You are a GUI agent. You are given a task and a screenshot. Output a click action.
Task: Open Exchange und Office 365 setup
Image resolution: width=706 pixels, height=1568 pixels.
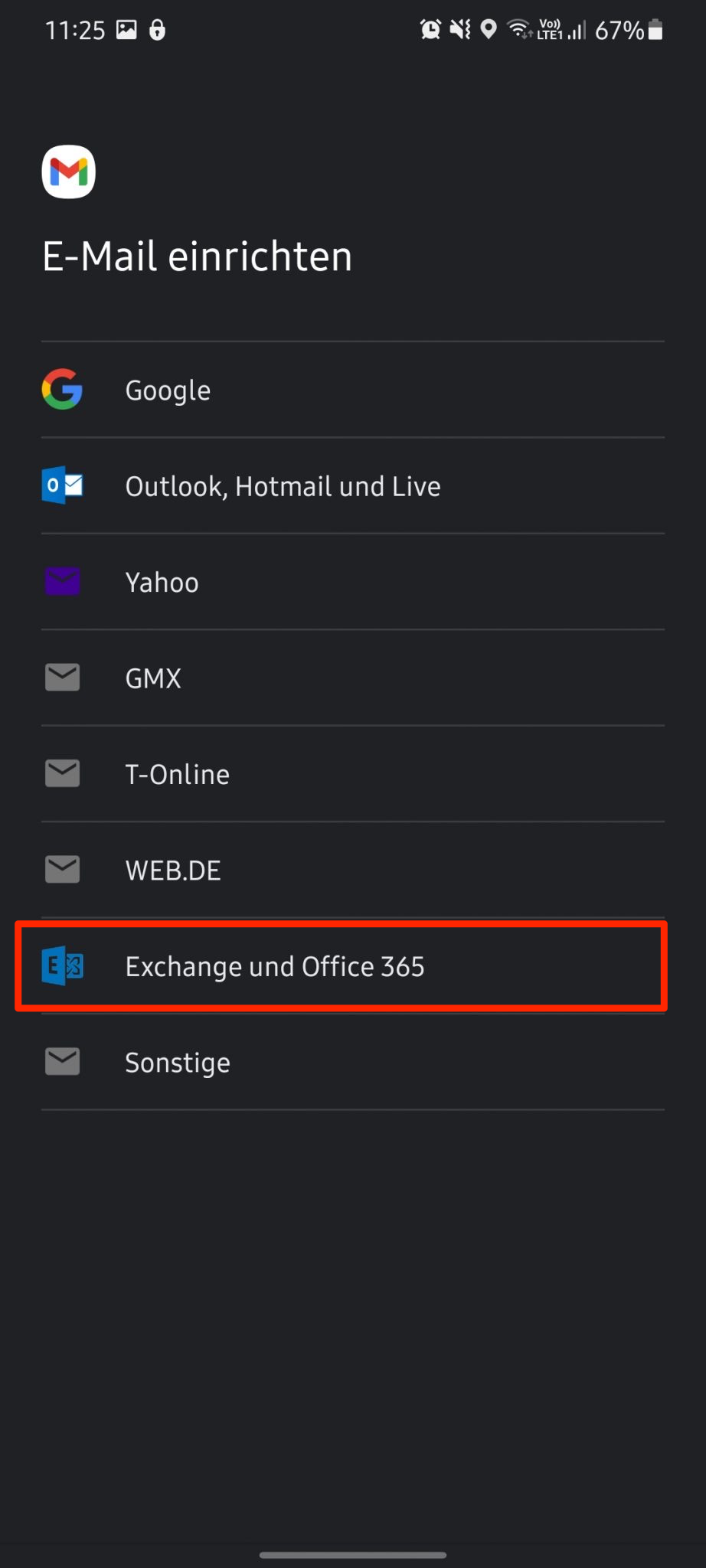tap(275, 967)
